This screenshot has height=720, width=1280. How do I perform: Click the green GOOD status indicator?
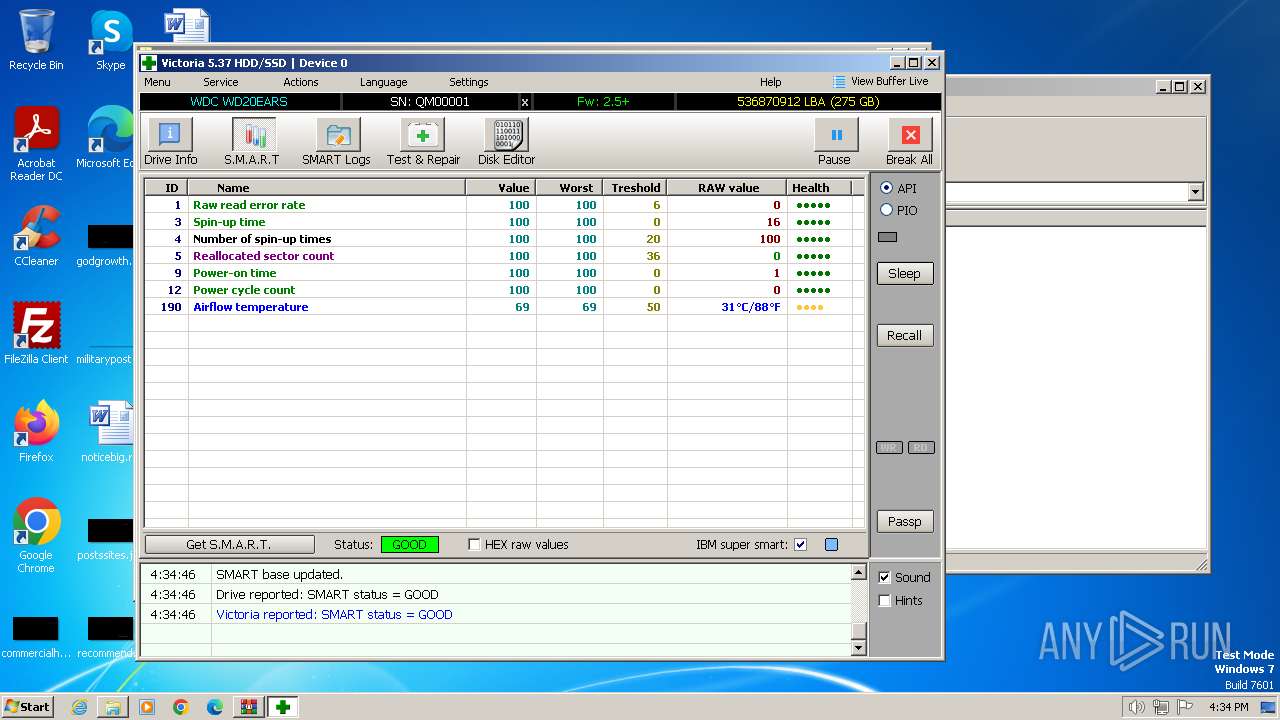(409, 545)
